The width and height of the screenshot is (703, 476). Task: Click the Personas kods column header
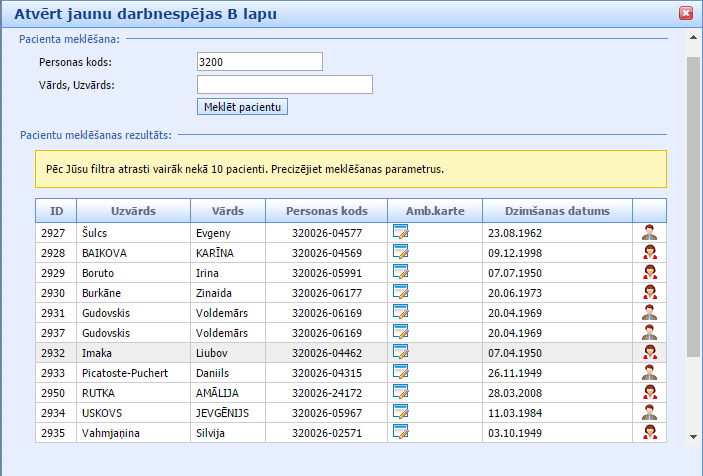click(x=327, y=211)
